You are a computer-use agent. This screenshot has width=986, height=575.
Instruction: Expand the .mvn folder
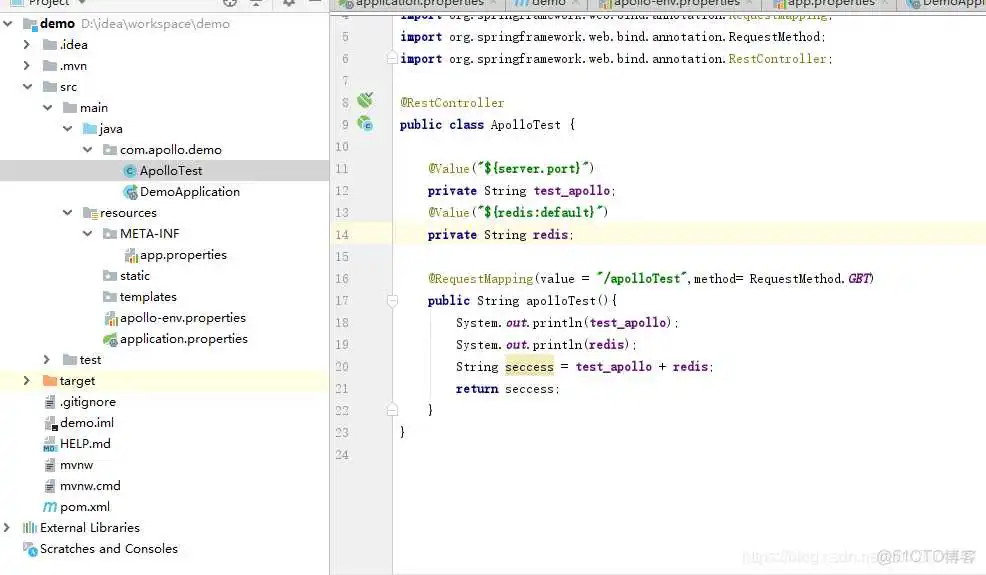pos(26,65)
